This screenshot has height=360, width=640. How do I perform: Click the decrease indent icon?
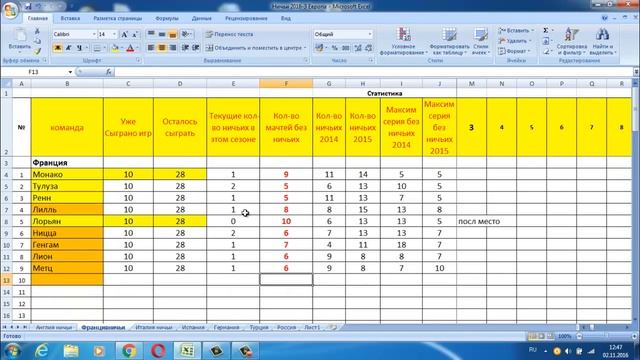(x=185, y=48)
